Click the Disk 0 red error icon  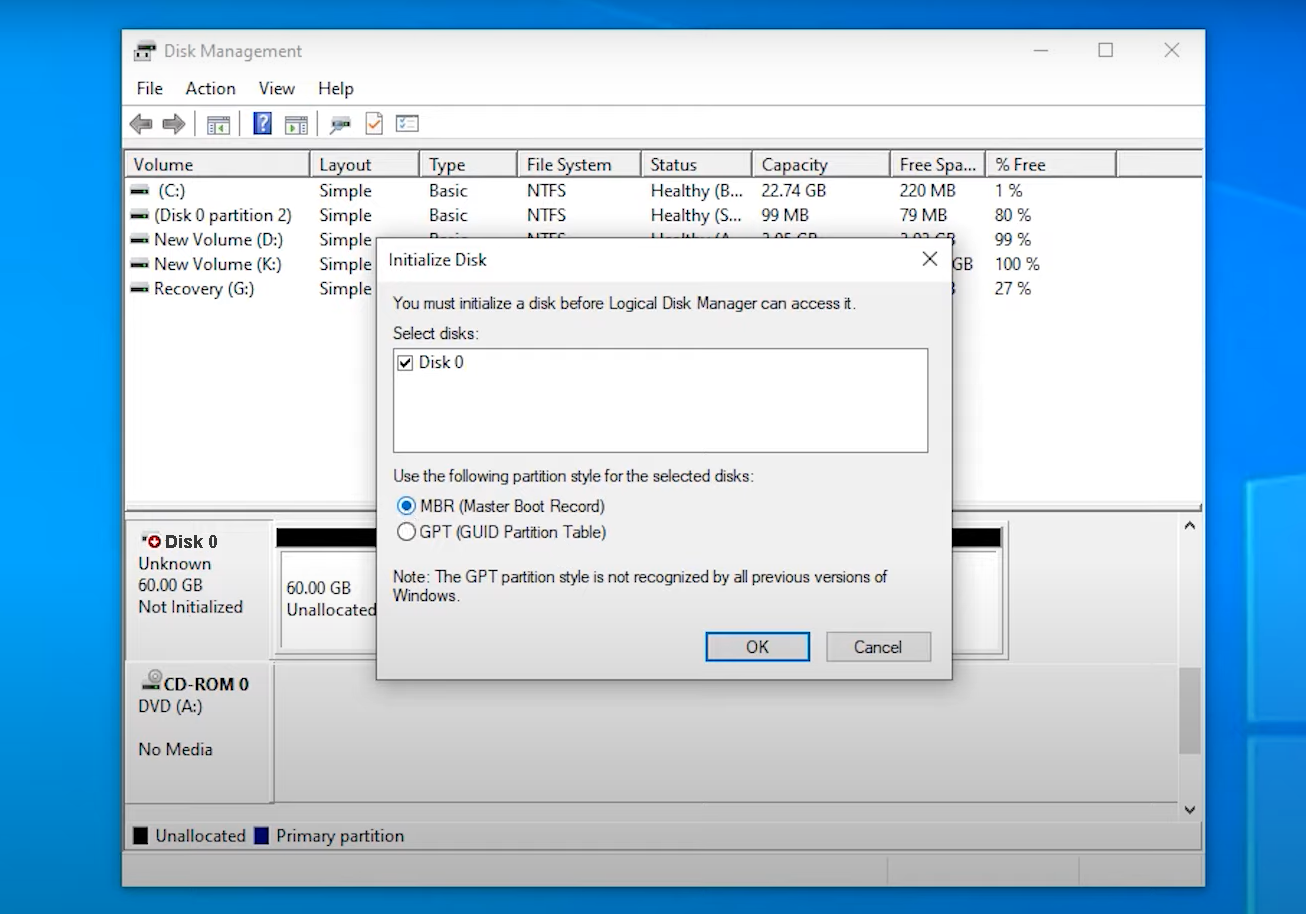[151, 541]
